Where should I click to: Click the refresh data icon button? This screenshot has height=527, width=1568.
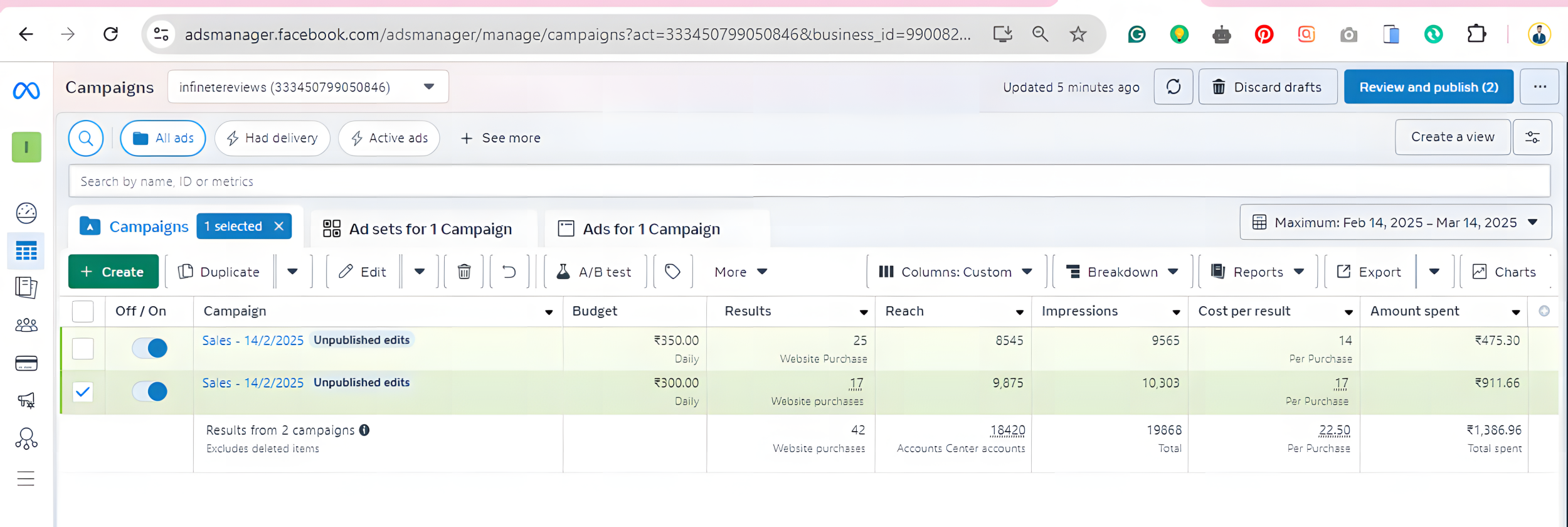[x=1173, y=87]
